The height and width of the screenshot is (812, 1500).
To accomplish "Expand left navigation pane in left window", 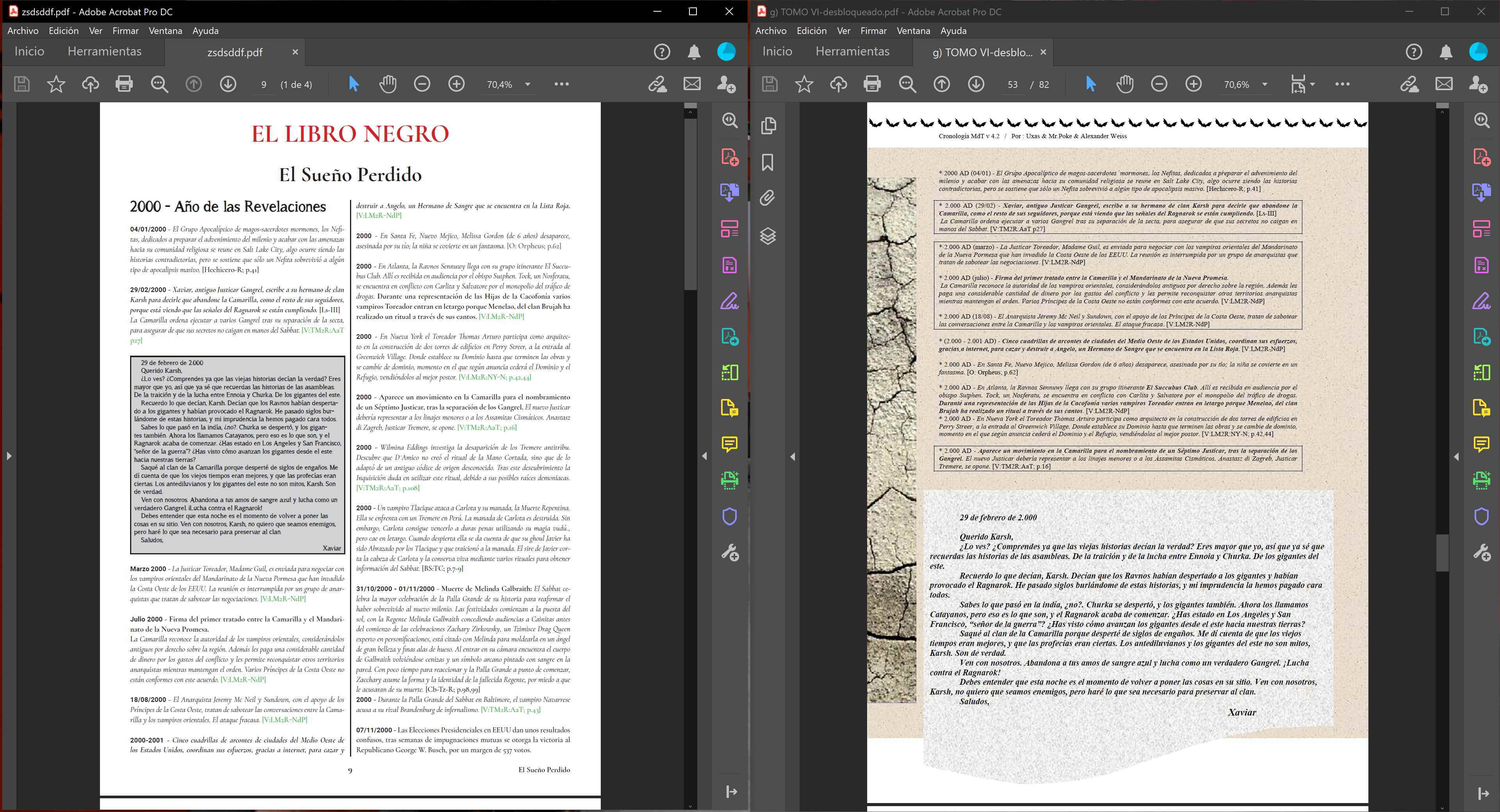I will pos(9,456).
